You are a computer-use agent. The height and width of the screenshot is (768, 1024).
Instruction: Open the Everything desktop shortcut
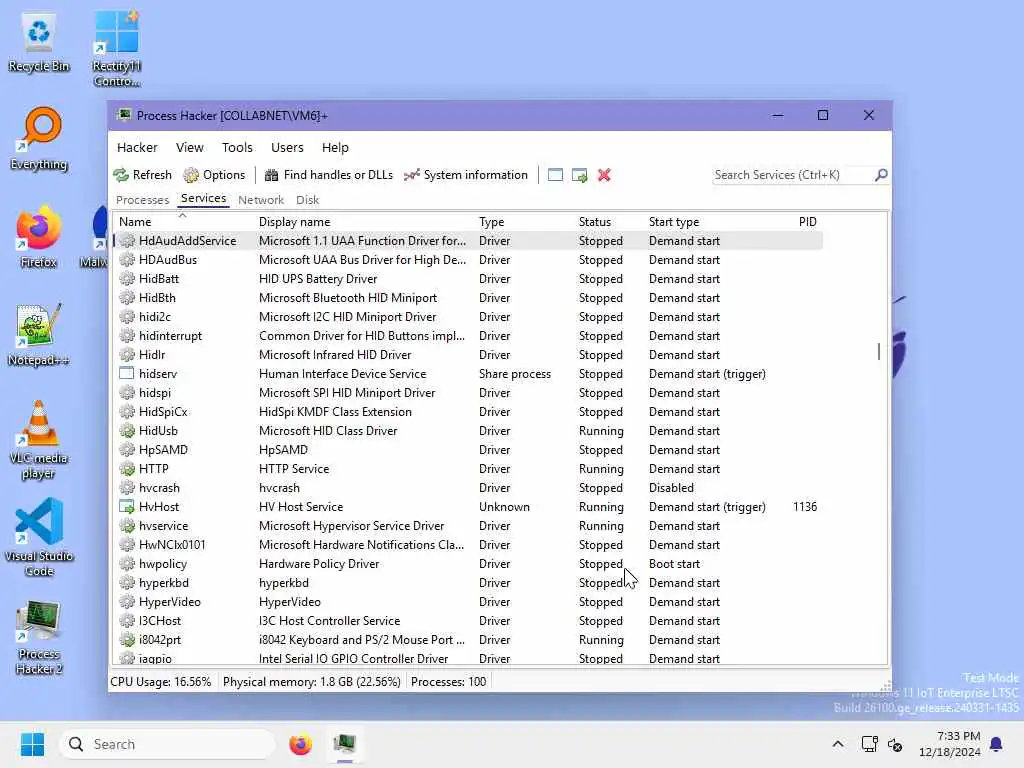pyautogui.click(x=39, y=139)
